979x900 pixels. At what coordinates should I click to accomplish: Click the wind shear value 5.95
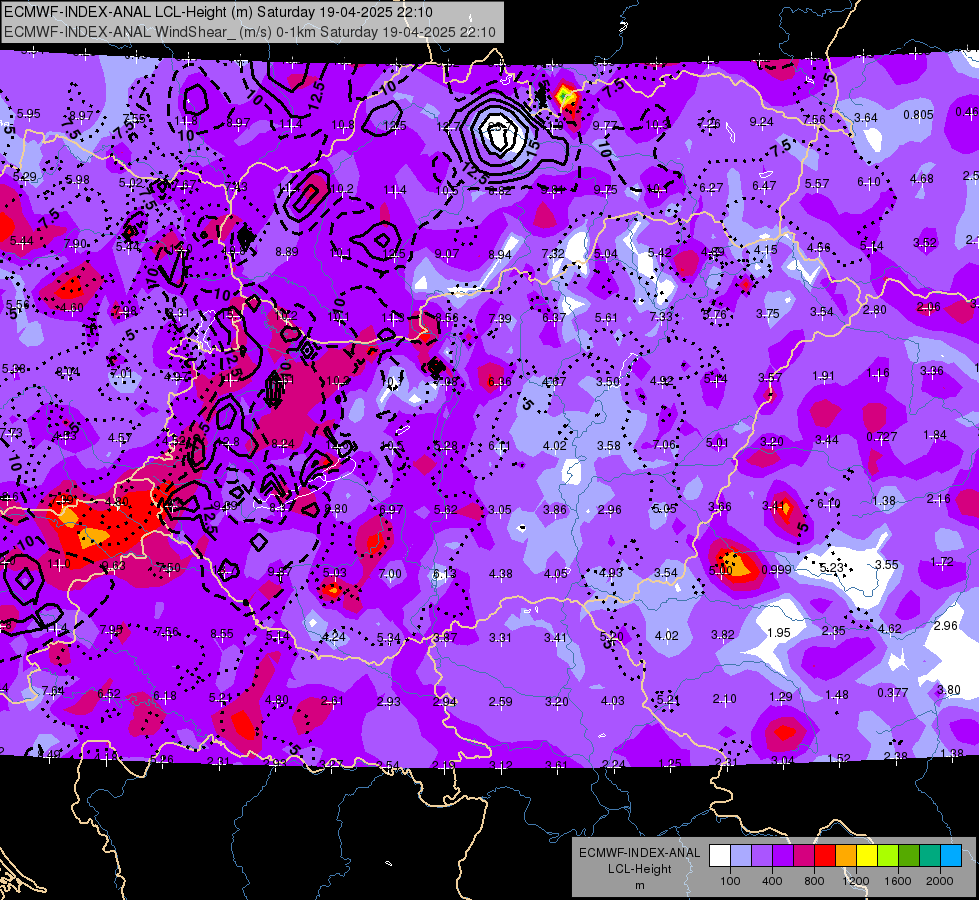tap(29, 114)
